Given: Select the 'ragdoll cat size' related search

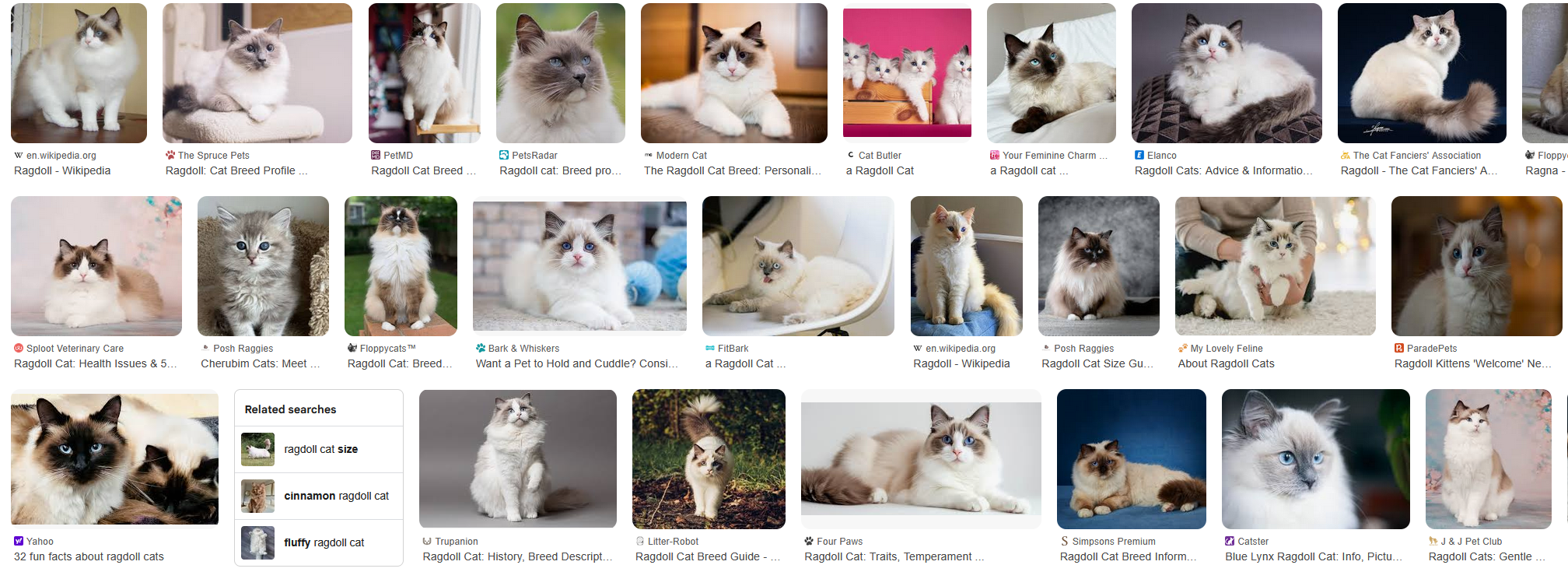Looking at the screenshot, I should 319,450.
